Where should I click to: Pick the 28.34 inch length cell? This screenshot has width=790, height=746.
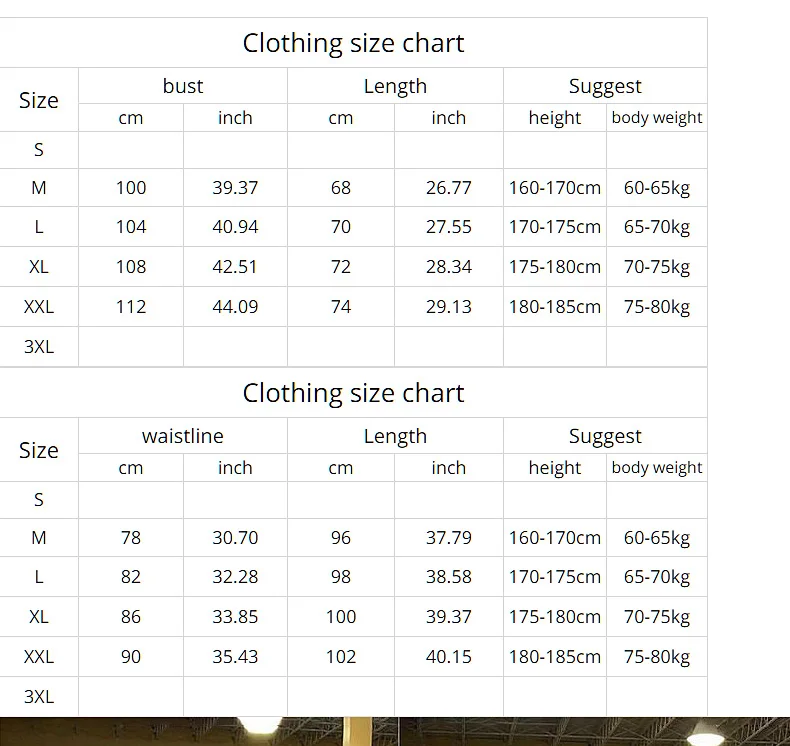[448, 267]
